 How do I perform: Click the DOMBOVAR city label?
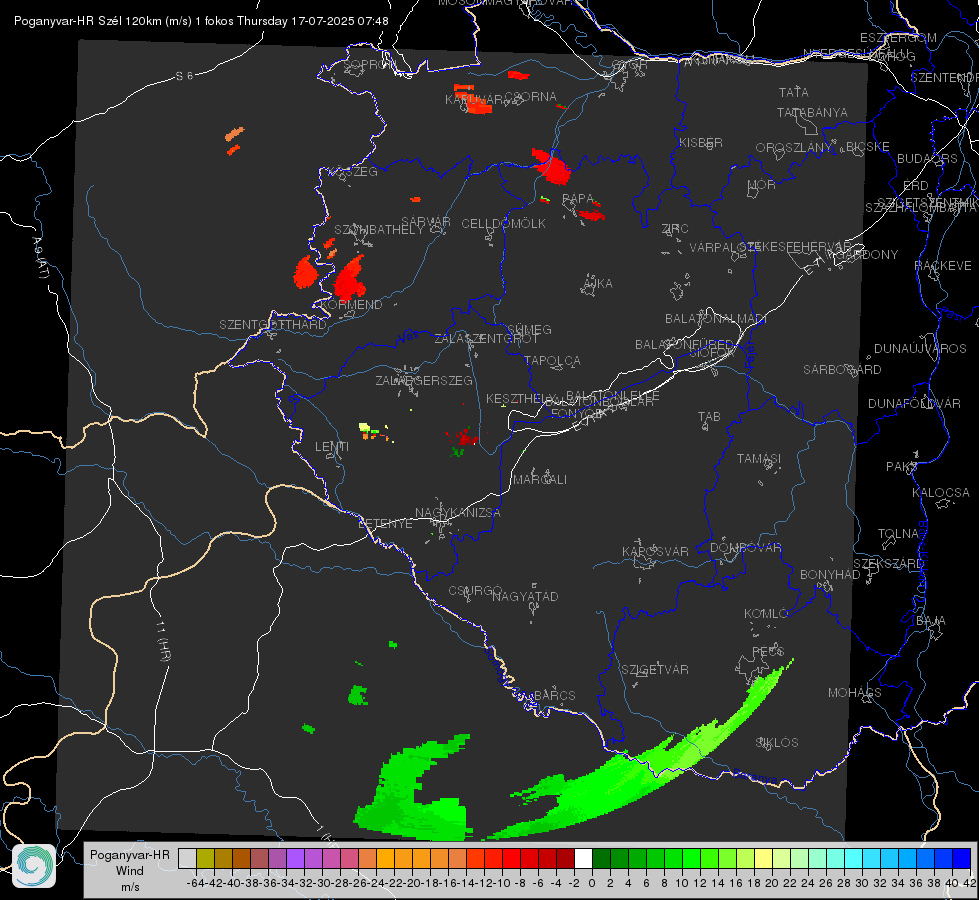pos(745,548)
